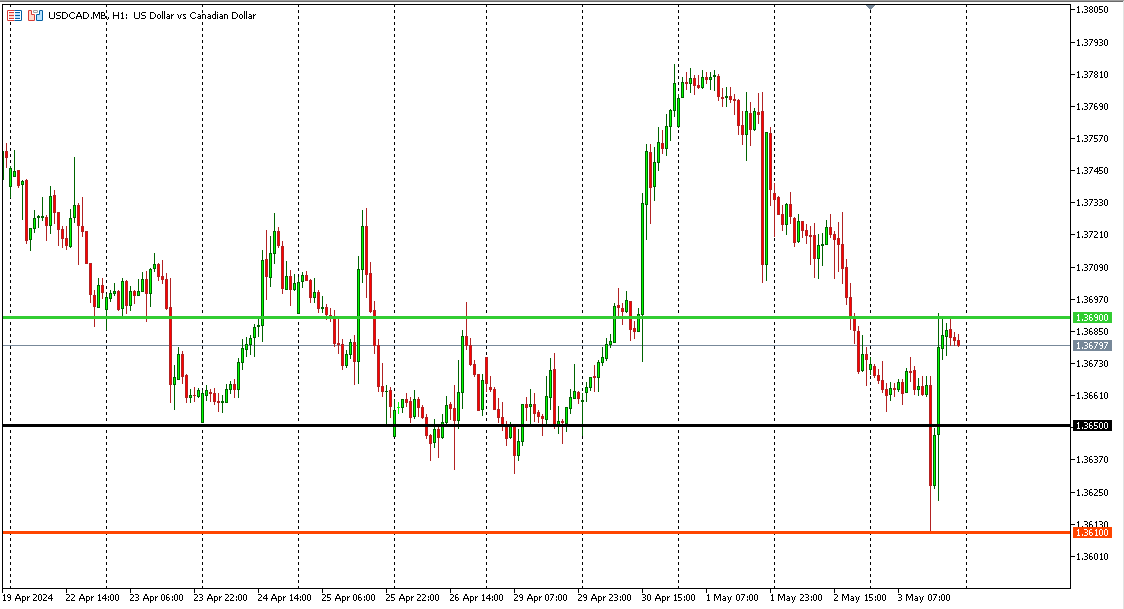
Task: Click the black 1.36500 price label
Action: [1092, 426]
